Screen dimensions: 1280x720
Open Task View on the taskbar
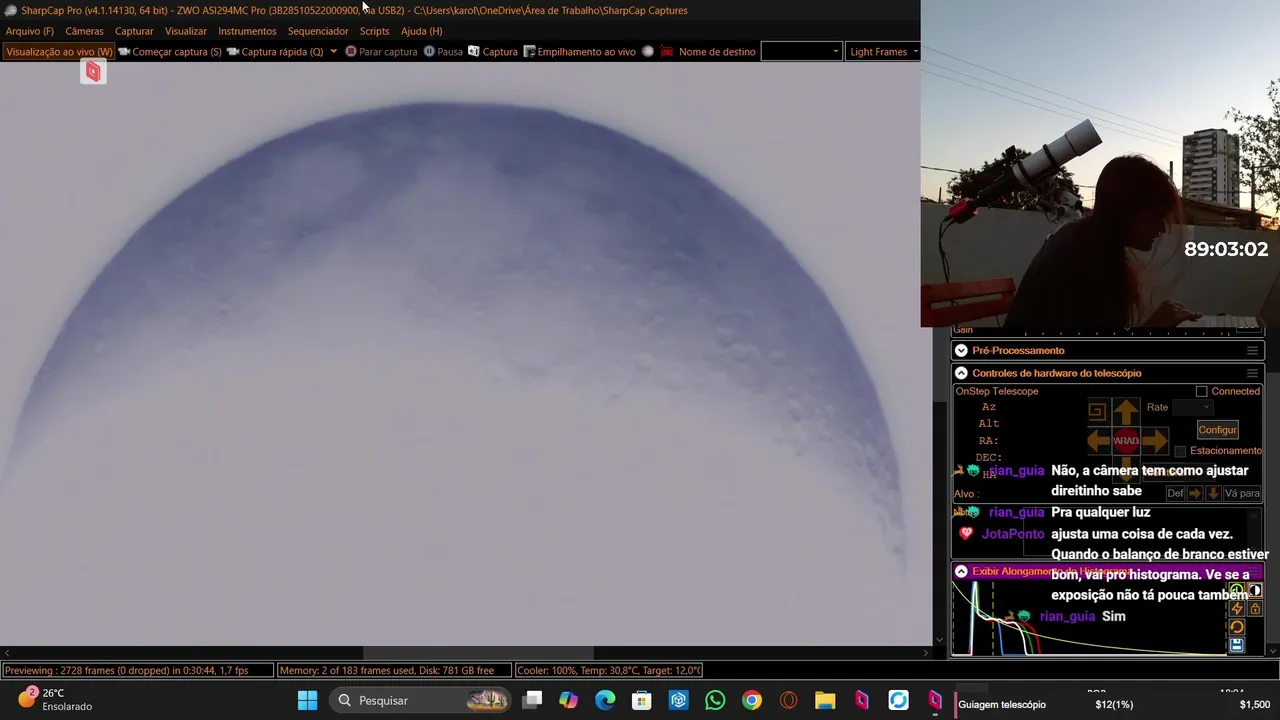(x=532, y=700)
